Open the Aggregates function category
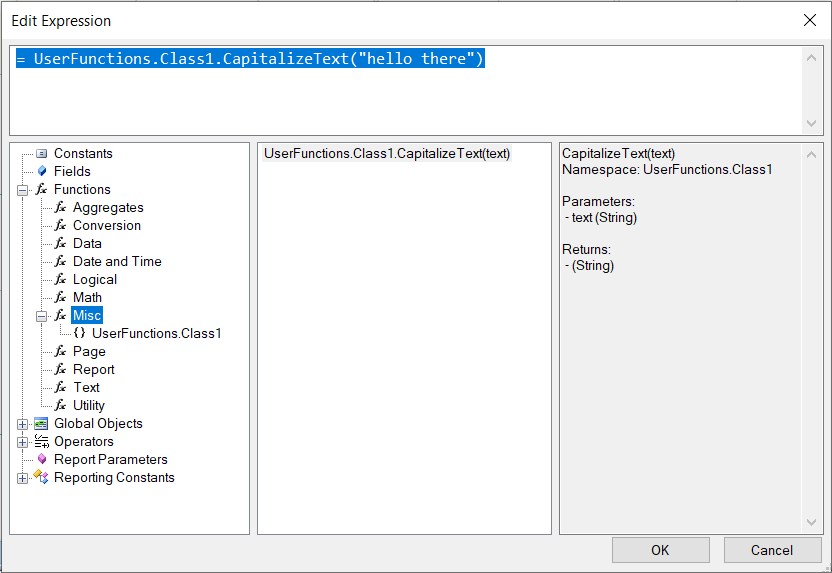This screenshot has height=573, width=832. point(108,207)
